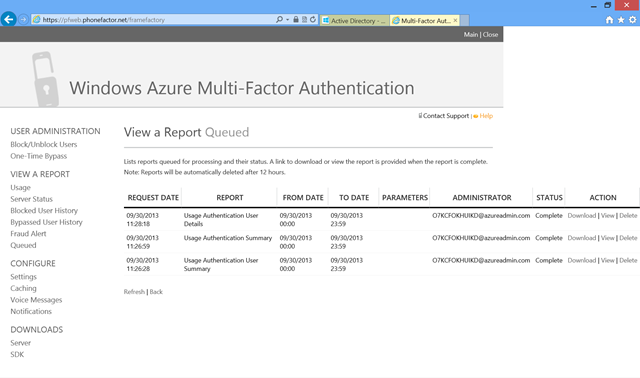Screen dimensions: 640x378
Task: View the Usage Authentication User Summary report
Action: (608, 260)
